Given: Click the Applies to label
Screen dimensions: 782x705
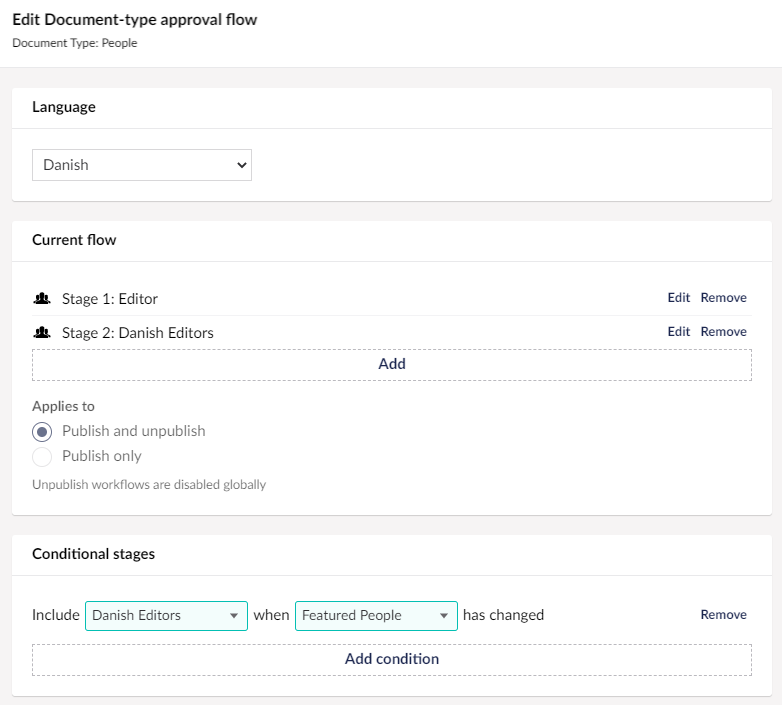Looking at the screenshot, I should (x=63, y=406).
